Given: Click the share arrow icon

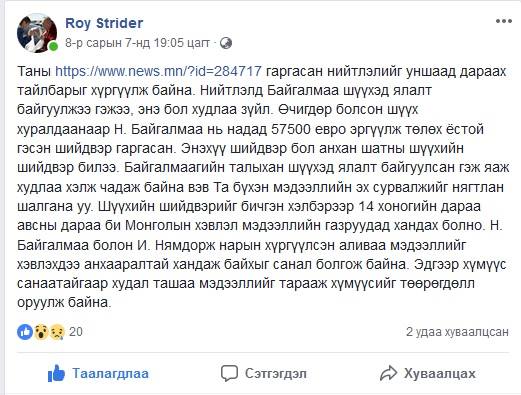Looking at the screenshot, I should (x=388, y=373).
